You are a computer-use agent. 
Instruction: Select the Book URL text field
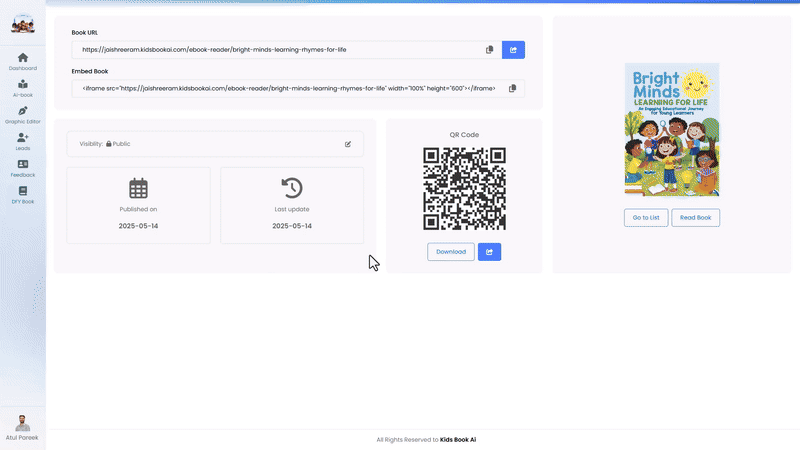(286, 49)
